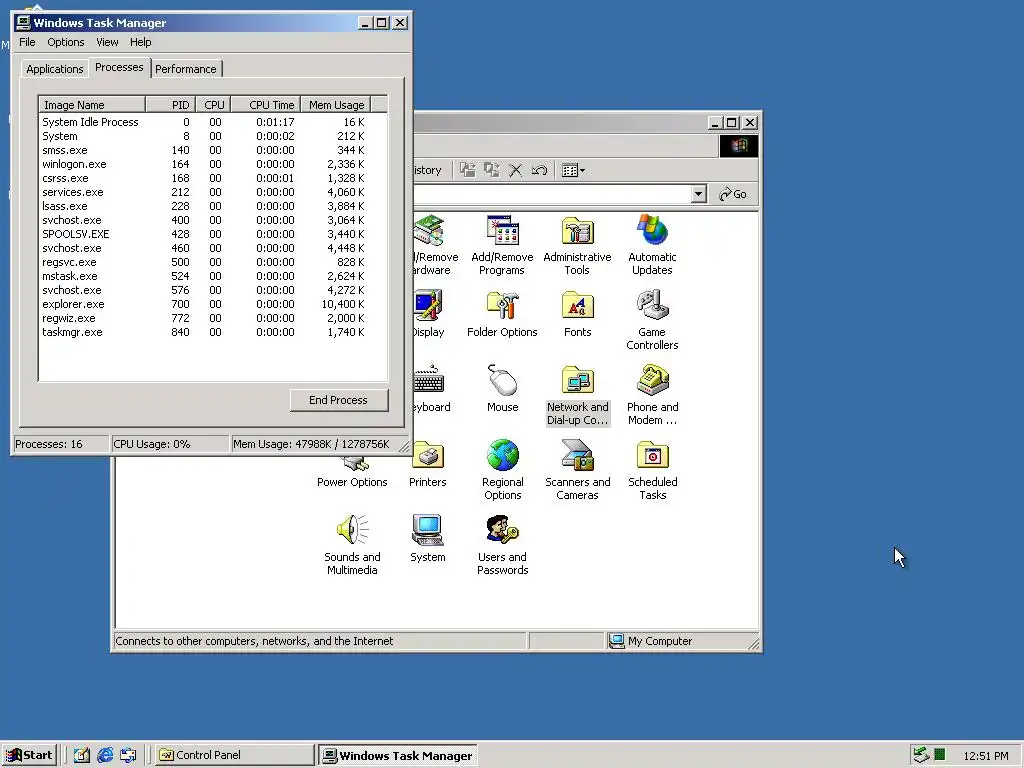Select the Printers folder icon
The image size is (1024, 768).
(428, 464)
